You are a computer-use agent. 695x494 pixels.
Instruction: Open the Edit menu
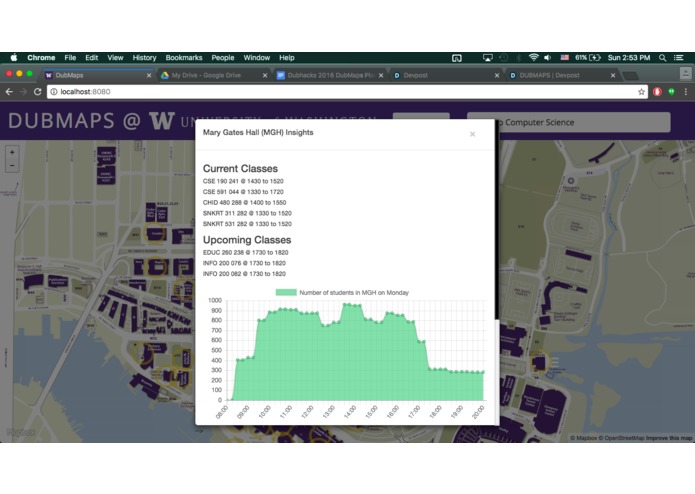coord(92,58)
